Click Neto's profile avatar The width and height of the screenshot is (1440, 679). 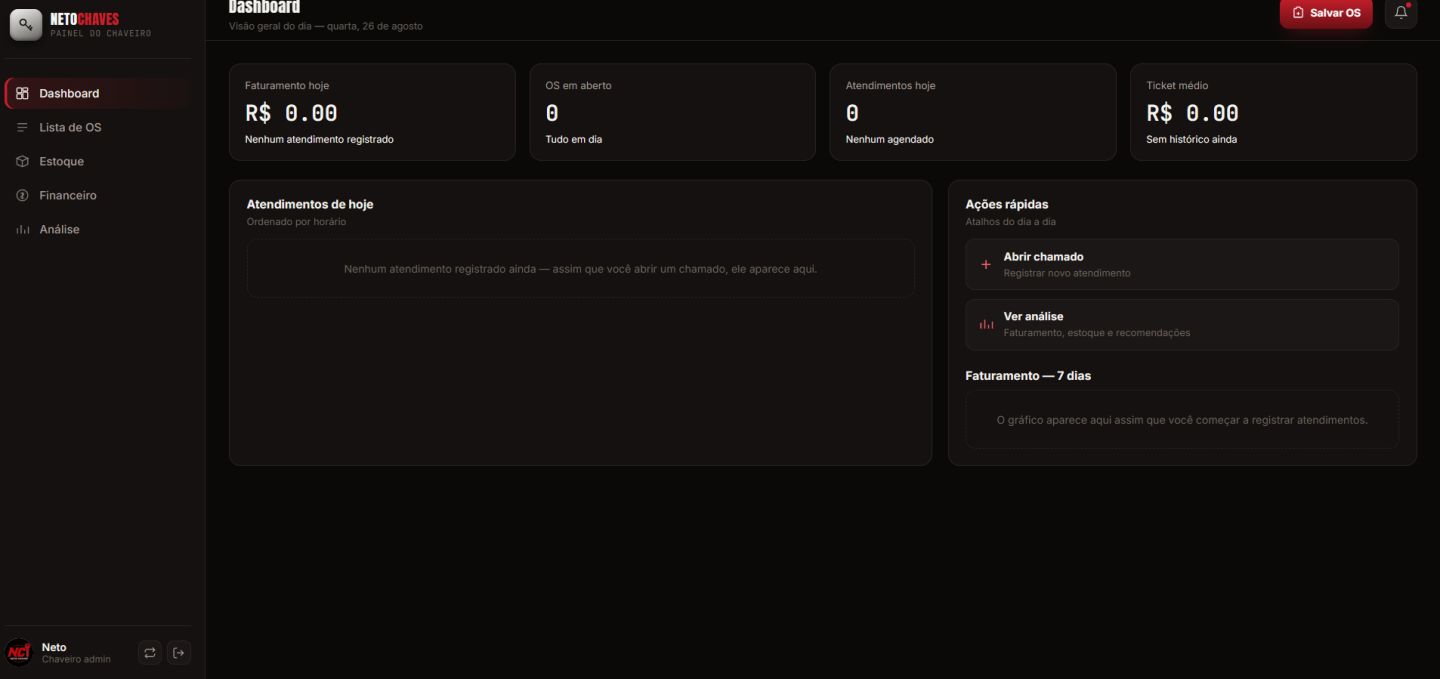[x=19, y=653]
